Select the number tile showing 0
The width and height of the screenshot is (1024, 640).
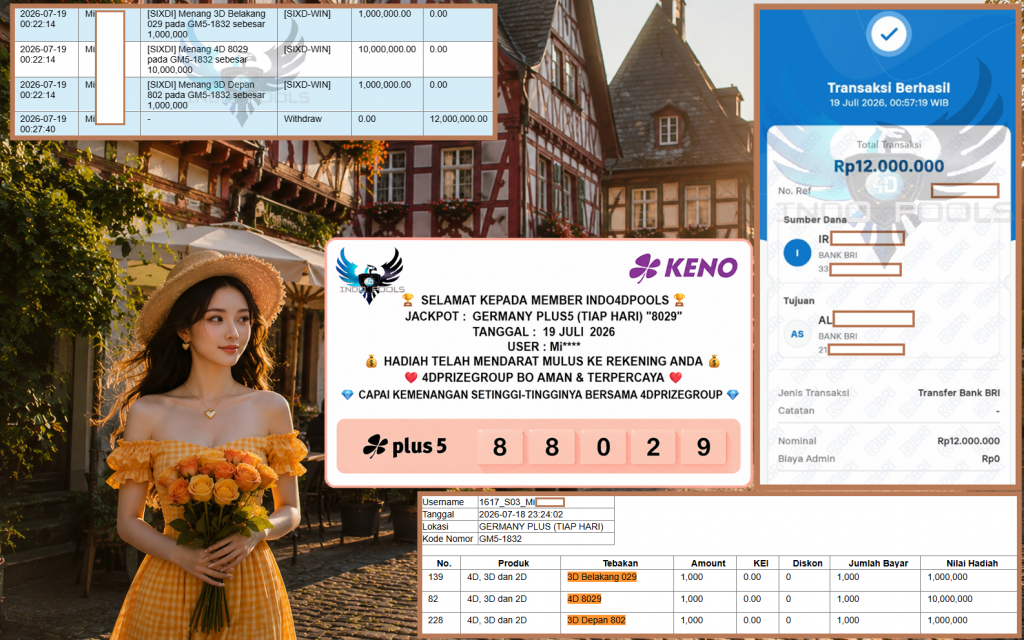click(x=602, y=447)
